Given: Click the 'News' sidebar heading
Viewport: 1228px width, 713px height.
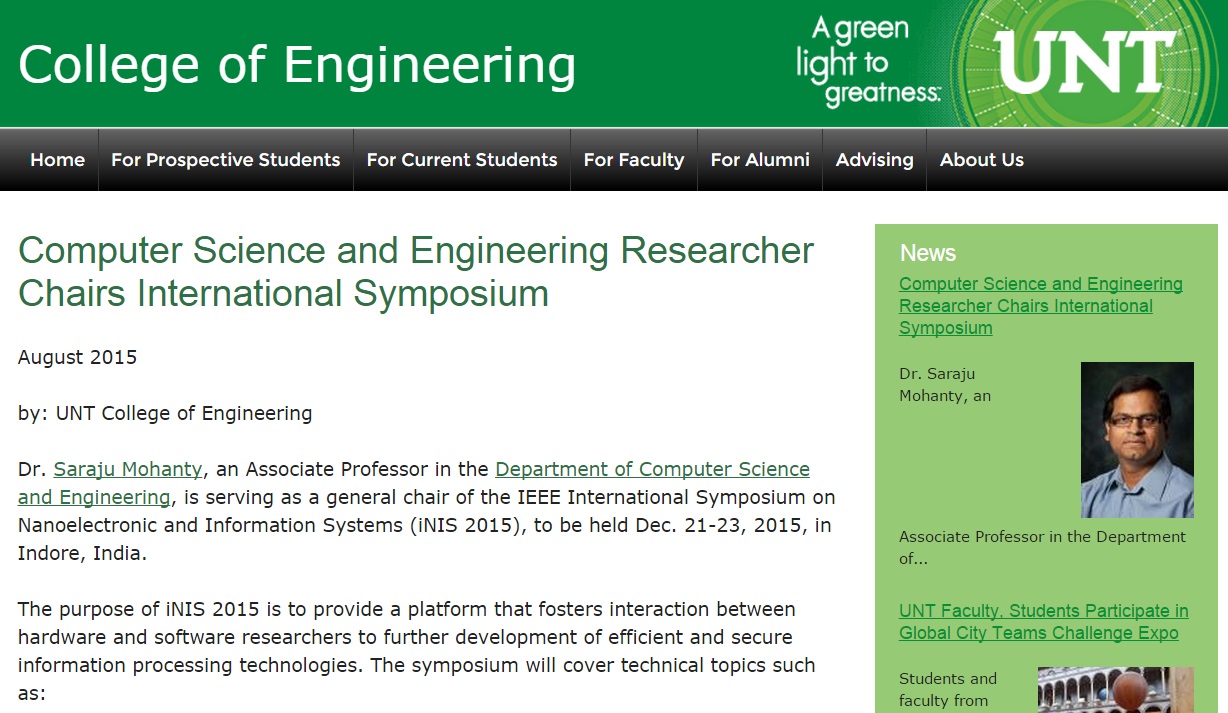Looking at the screenshot, I should (927, 253).
